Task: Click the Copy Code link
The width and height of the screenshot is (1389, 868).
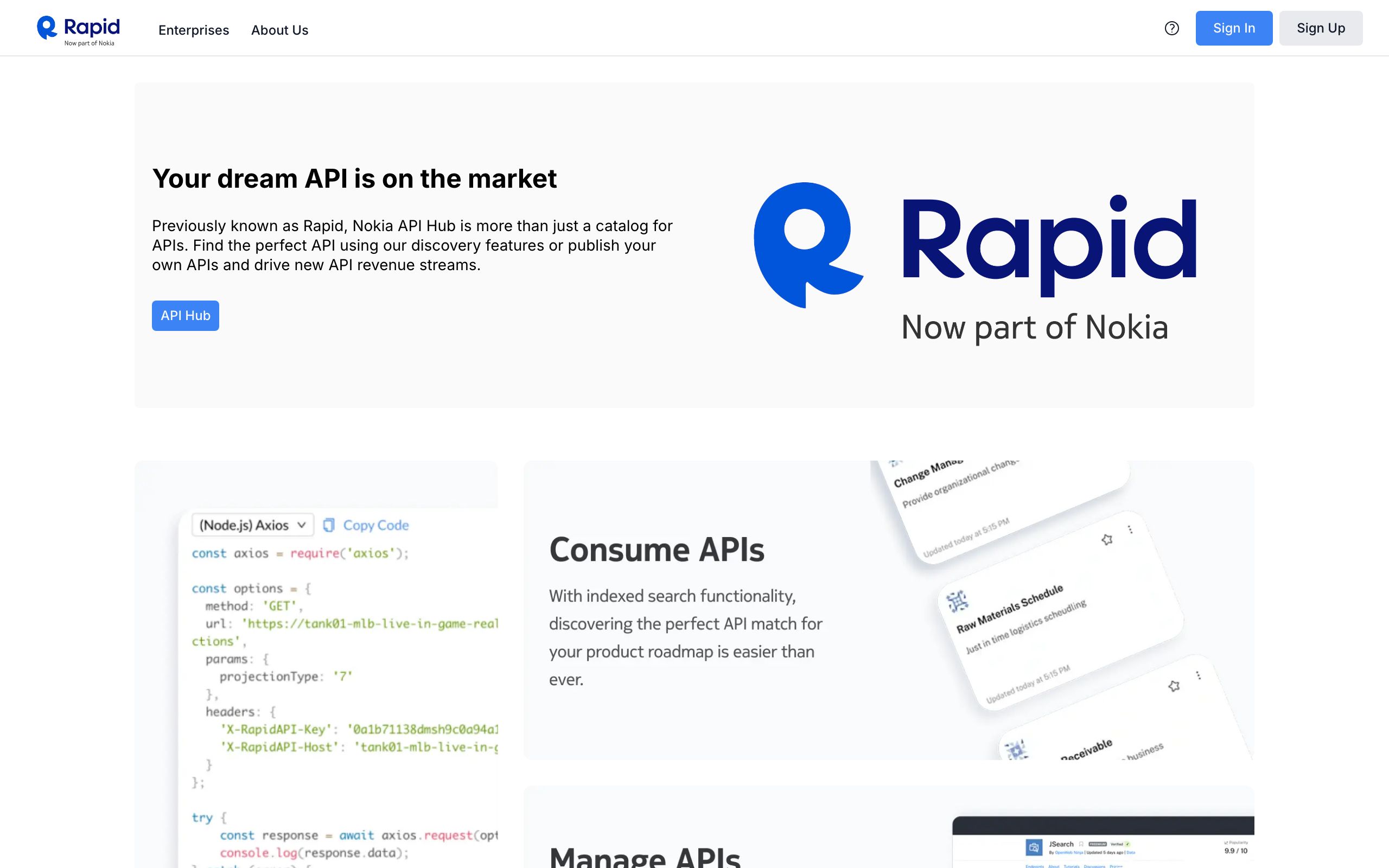Action: click(x=375, y=525)
